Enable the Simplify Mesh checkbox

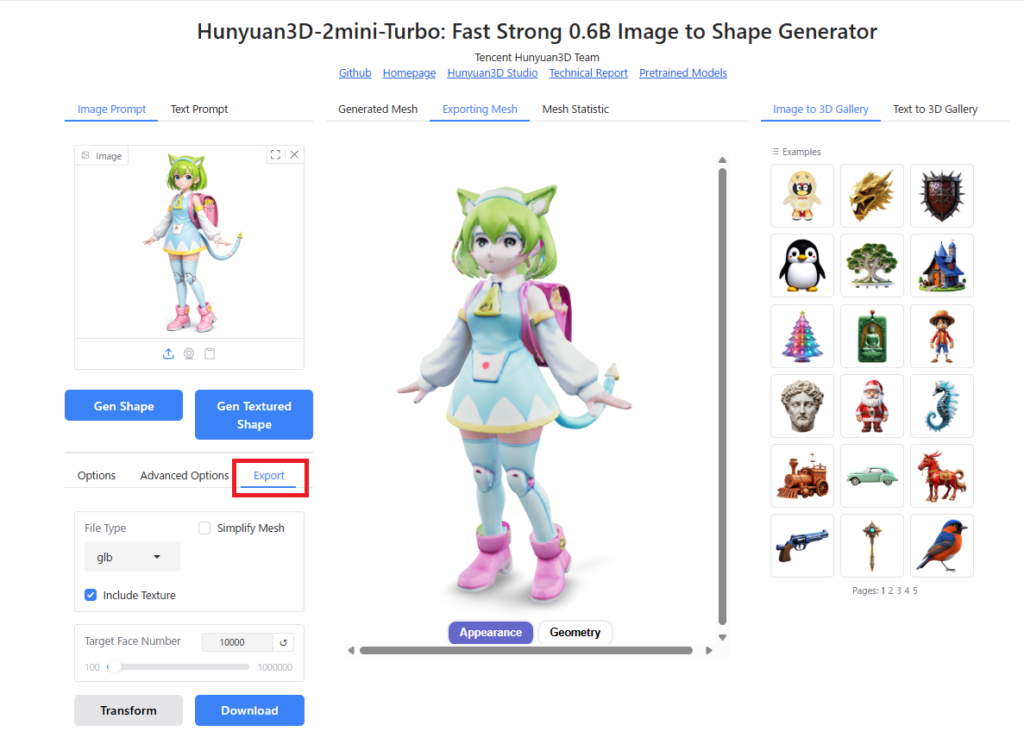[x=205, y=528]
